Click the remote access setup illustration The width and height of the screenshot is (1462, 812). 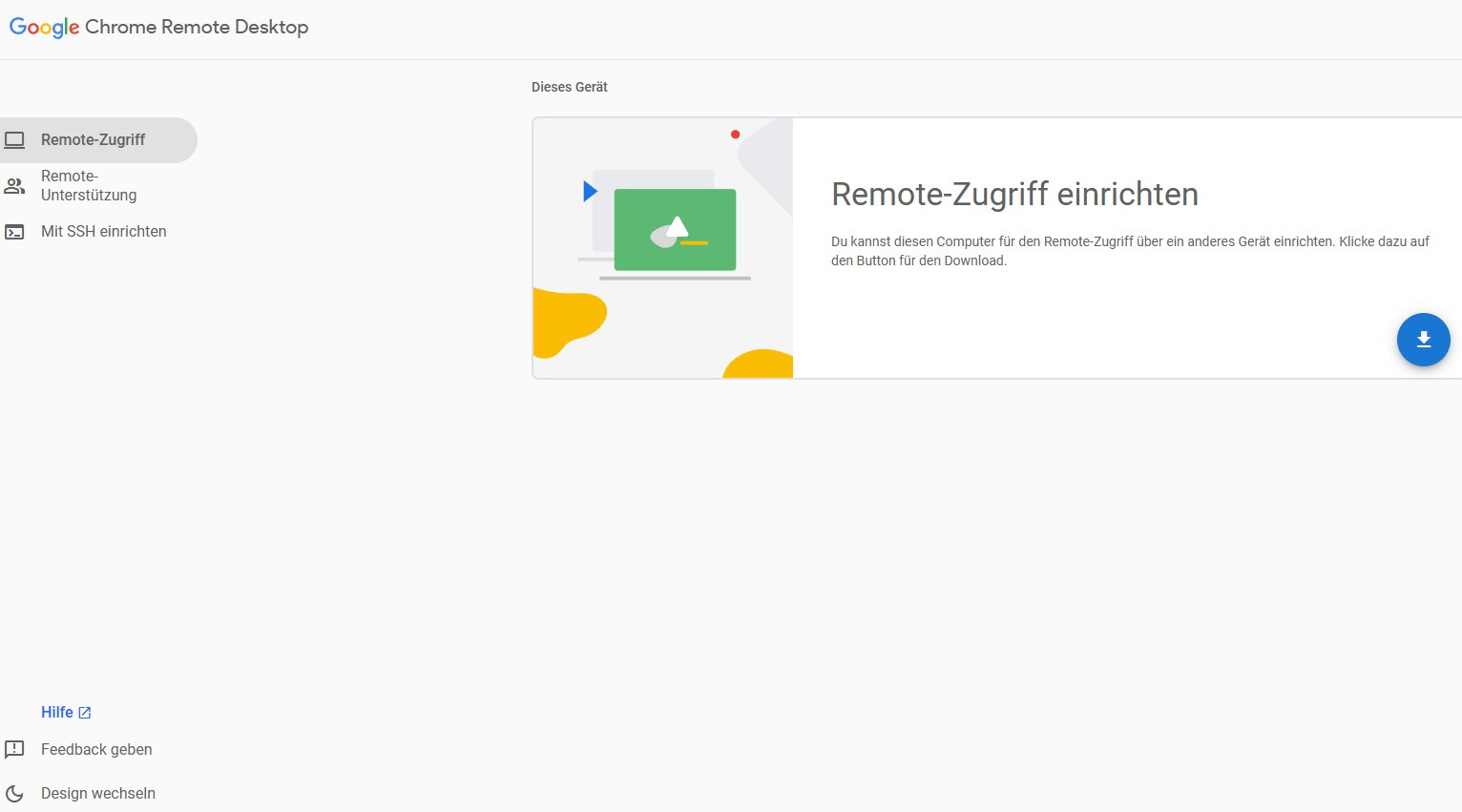(x=663, y=248)
